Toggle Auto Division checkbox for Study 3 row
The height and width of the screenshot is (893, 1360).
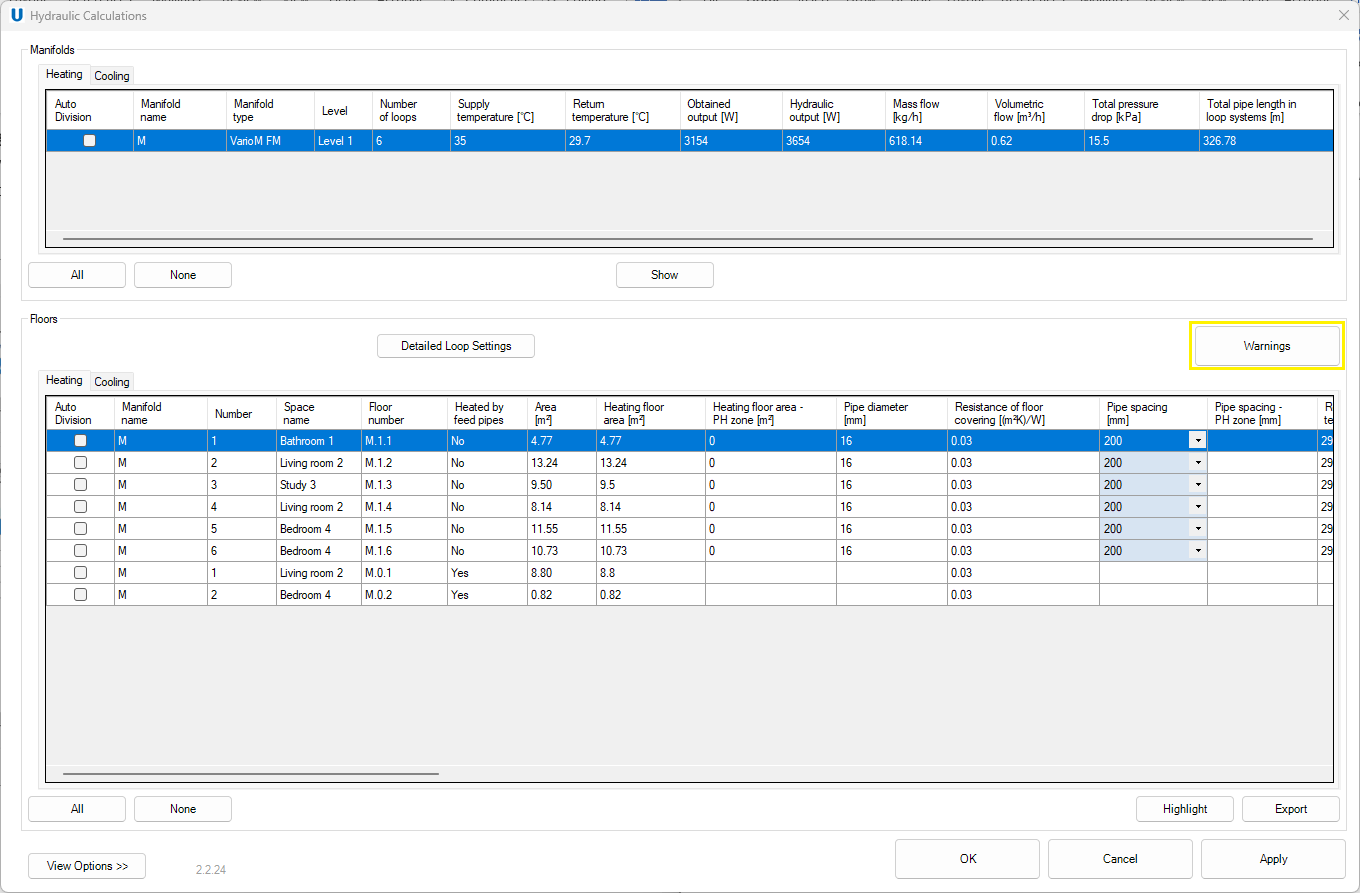tap(81, 485)
